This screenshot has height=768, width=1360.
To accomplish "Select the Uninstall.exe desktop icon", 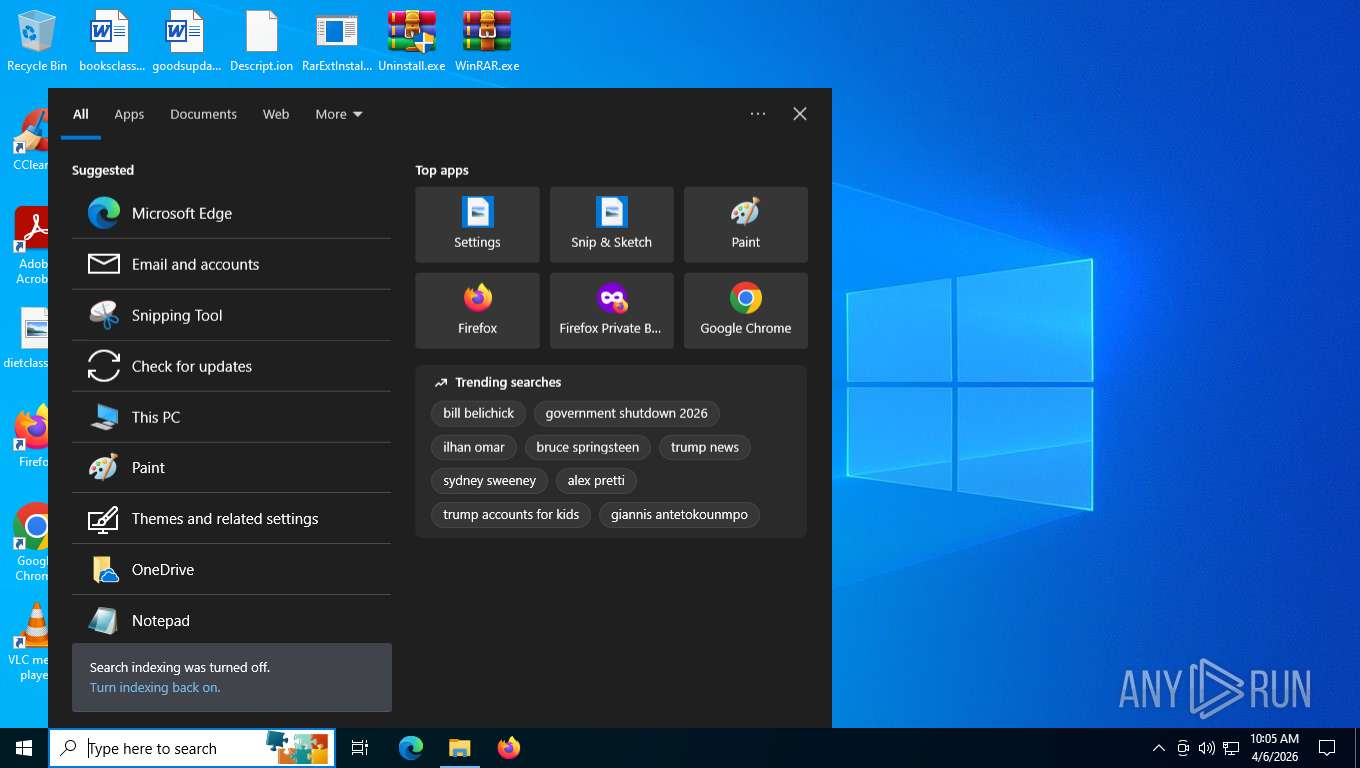I will point(411,41).
